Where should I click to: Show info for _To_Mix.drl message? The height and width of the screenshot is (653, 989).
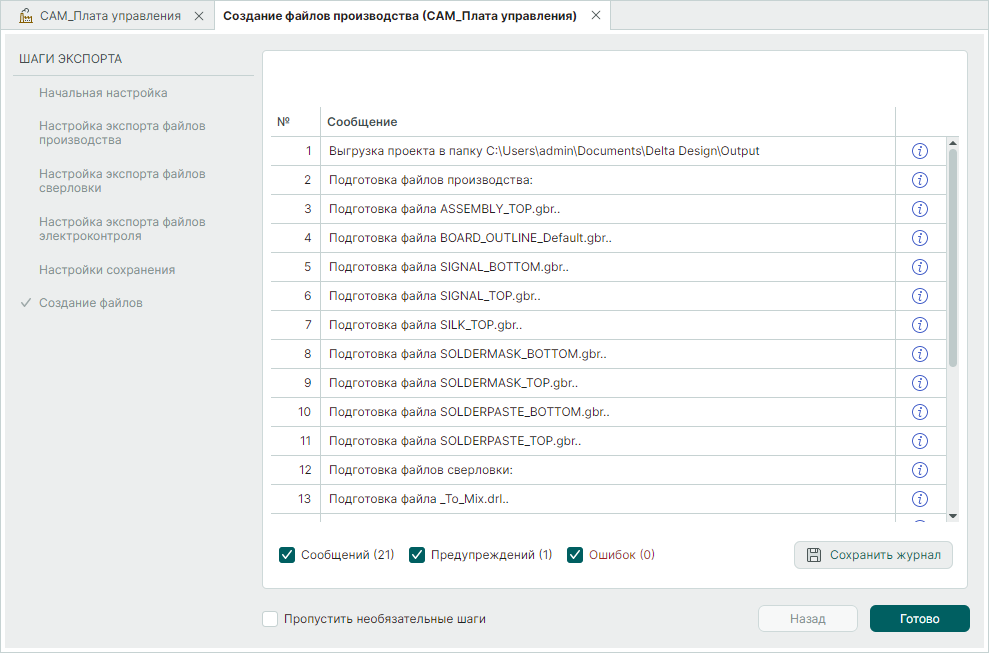click(920, 499)
